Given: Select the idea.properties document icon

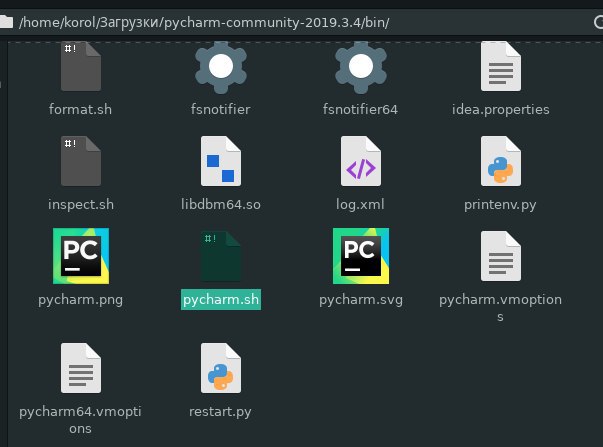Looking at the screenshot, I should tap(501, 66).
